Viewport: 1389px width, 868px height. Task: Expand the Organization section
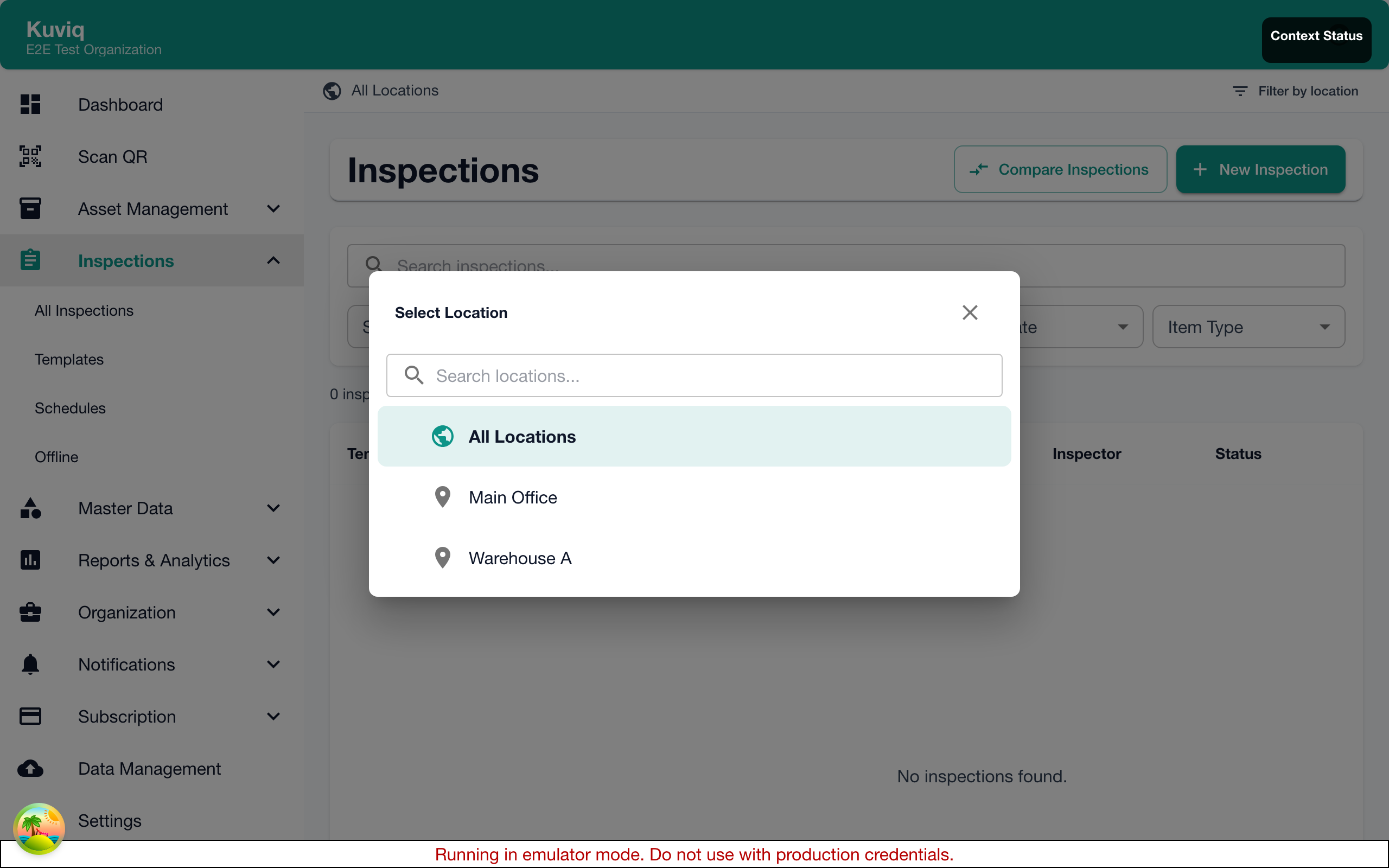[273, 612]
